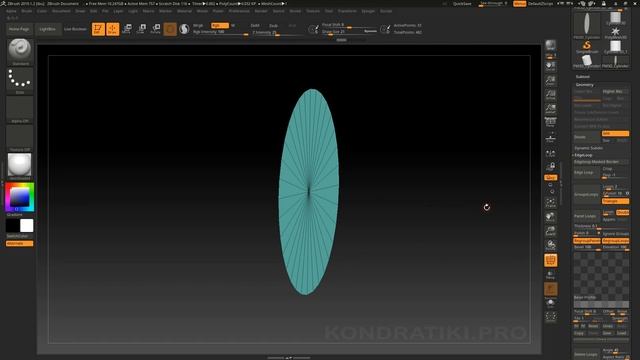The height and width of the screenshot is (360, 640).
Task: Toggle the orange Xyz rotation button
Action: pyautogui.click(x=551, y=178)
